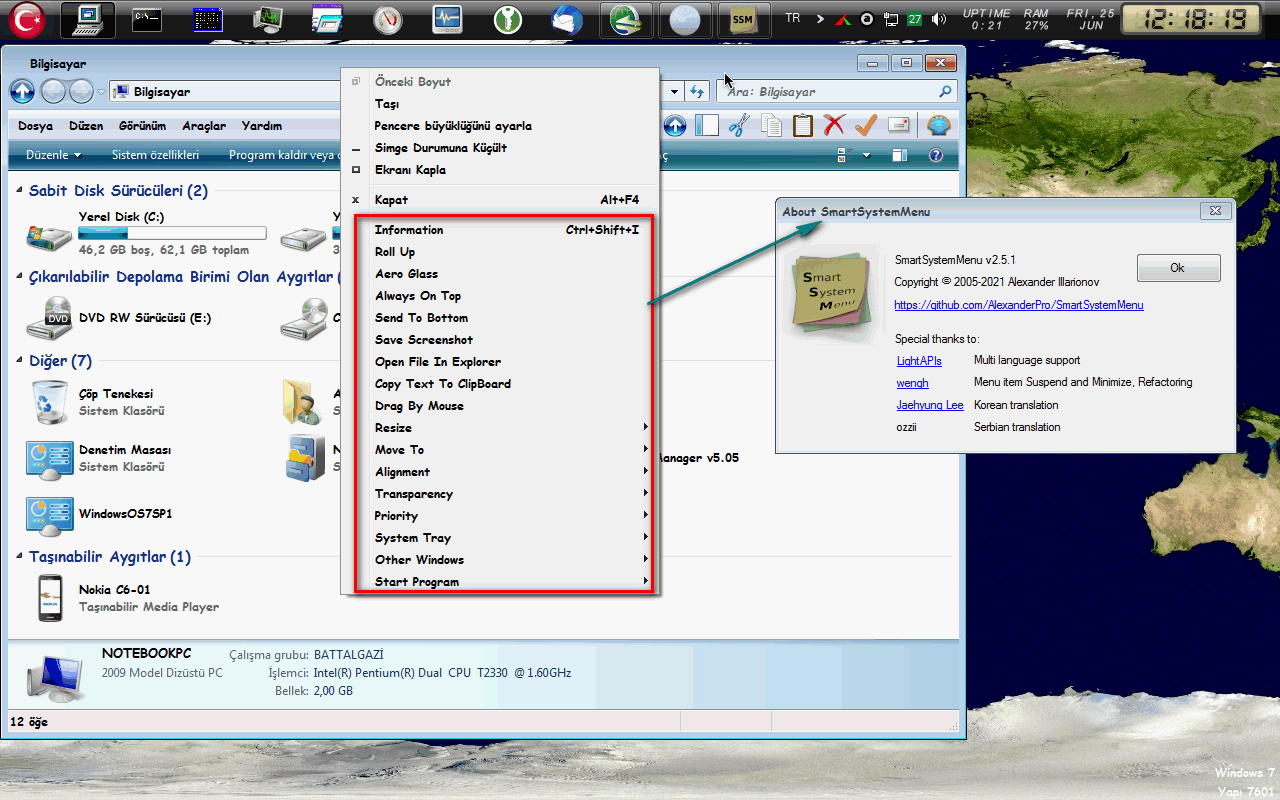This screenshot has width=1280, height=800.
Task: Open the system activity monitor dock icon
Action: point(447,19)
